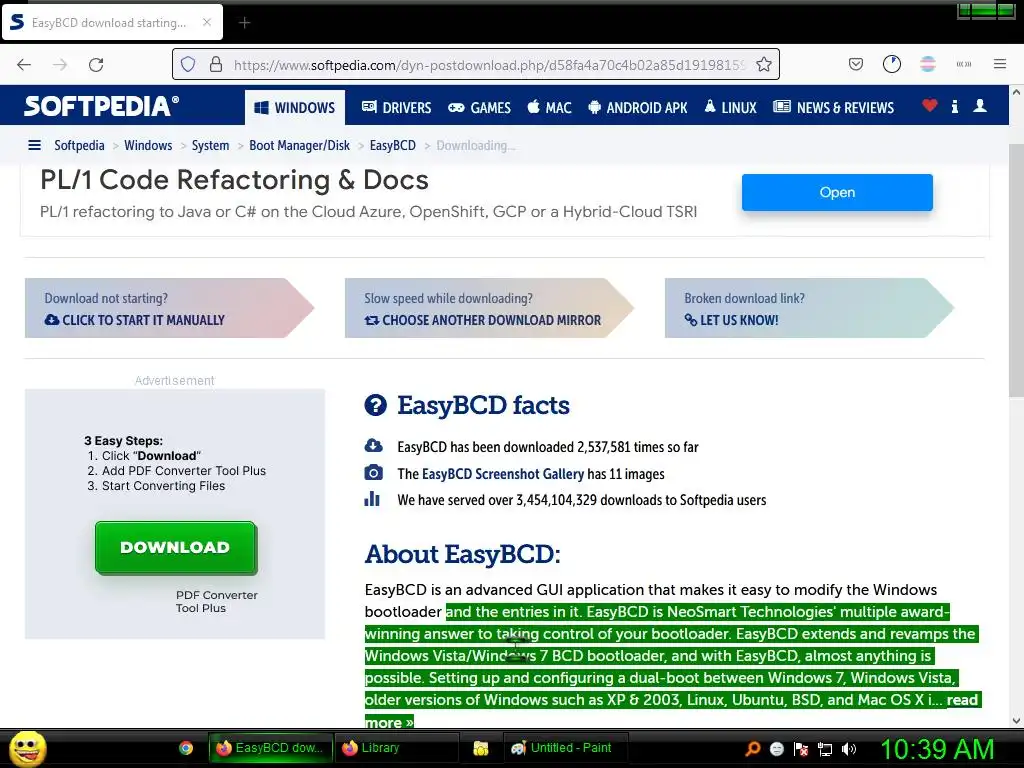Close the EasyBCD download tab

[206, 22]
